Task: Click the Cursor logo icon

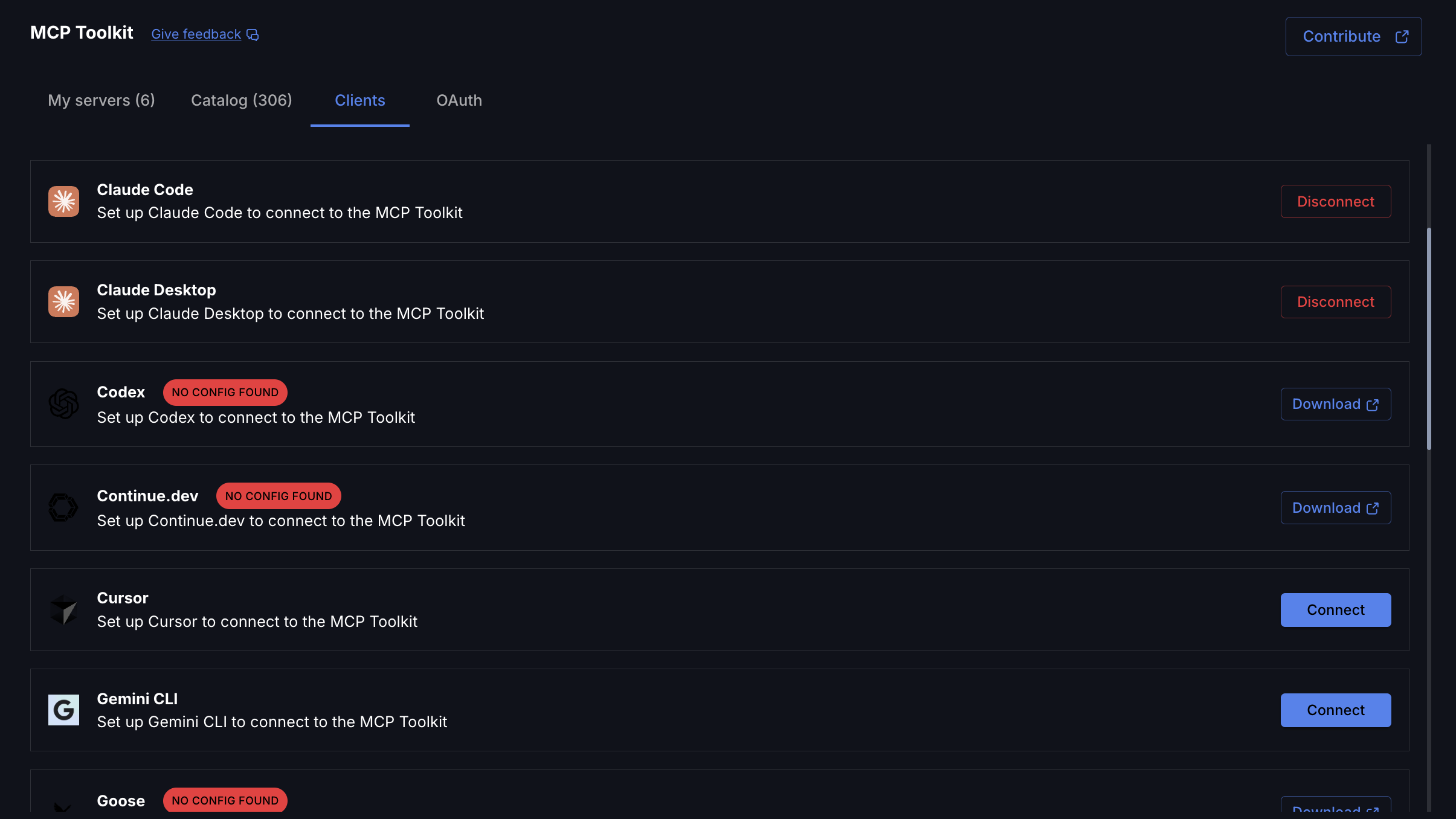Action: pos(63,609)
